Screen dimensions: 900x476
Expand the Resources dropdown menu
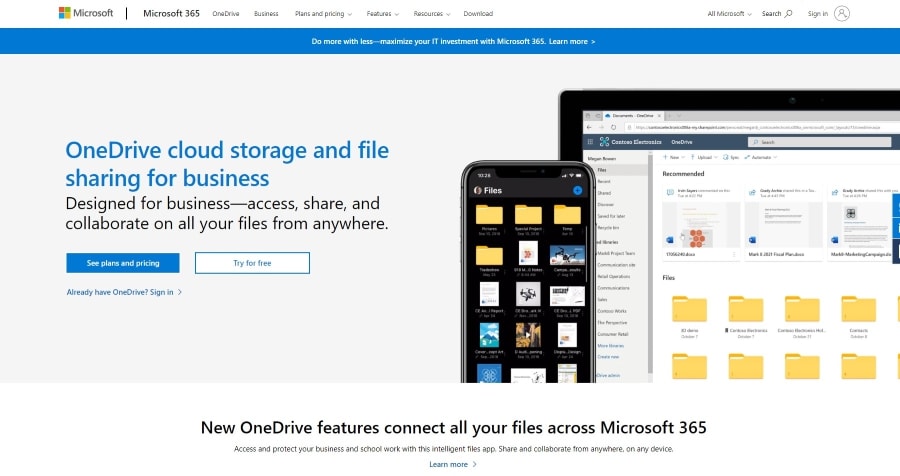coord(432,13)
